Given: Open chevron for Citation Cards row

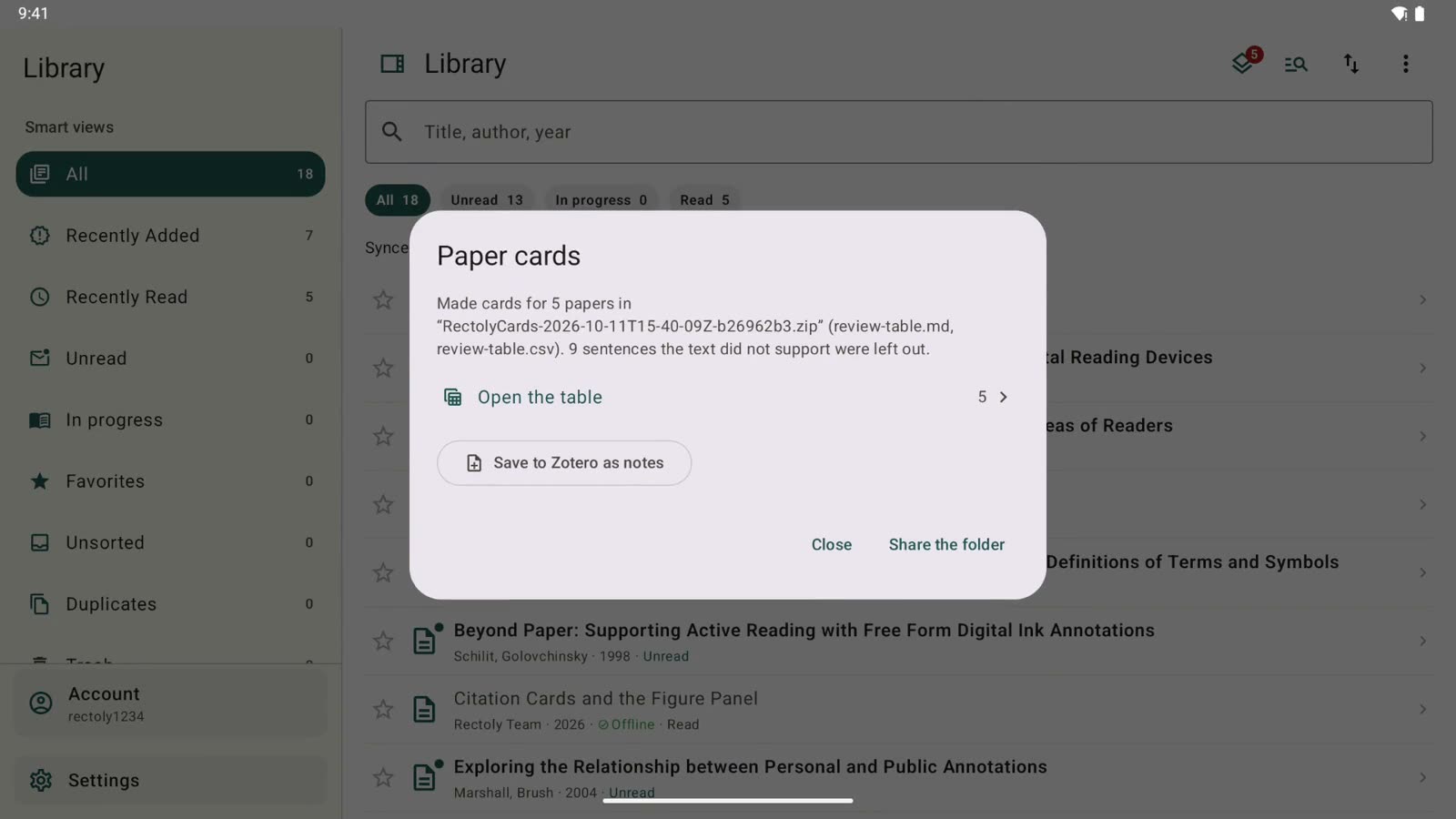Looking at the screenshot, I should [1422, 709].
